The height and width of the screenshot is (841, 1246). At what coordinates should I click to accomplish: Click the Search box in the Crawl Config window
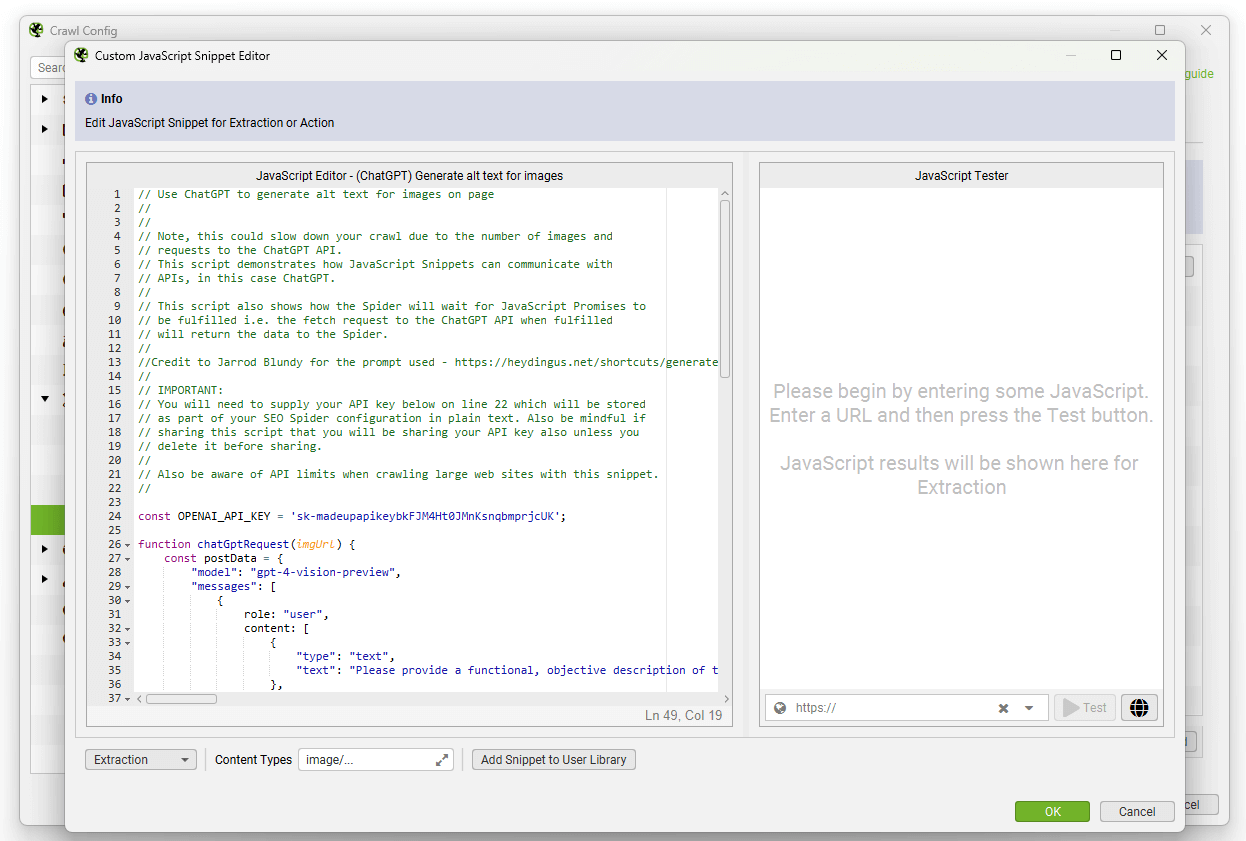[50, 68]
